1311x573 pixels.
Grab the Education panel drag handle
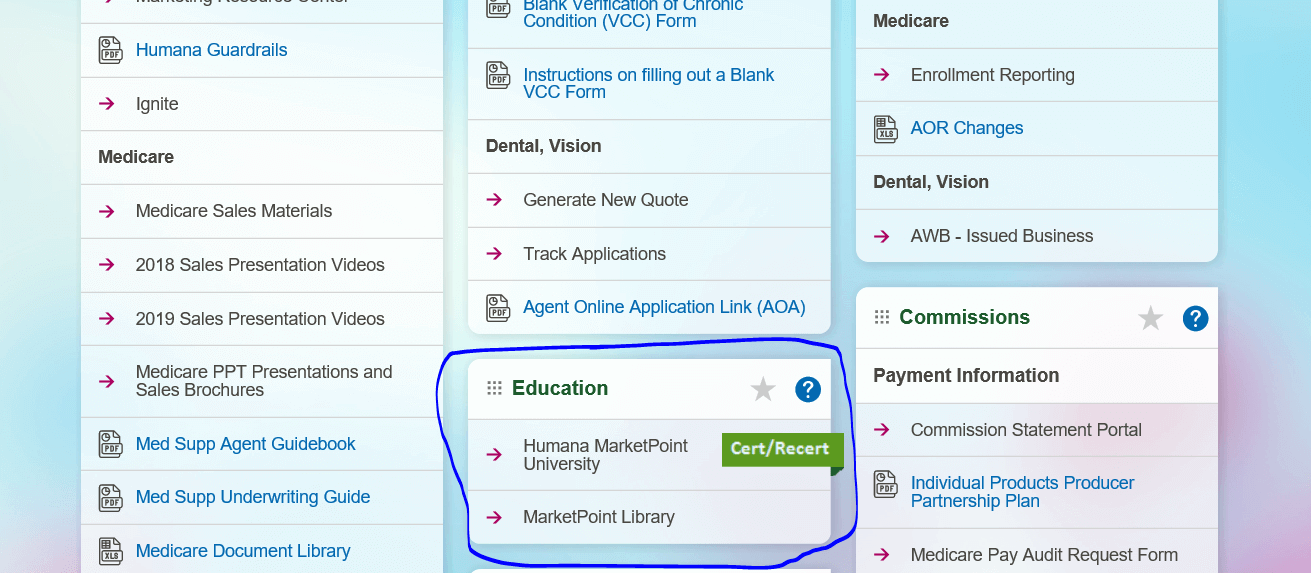coord(494,388)
